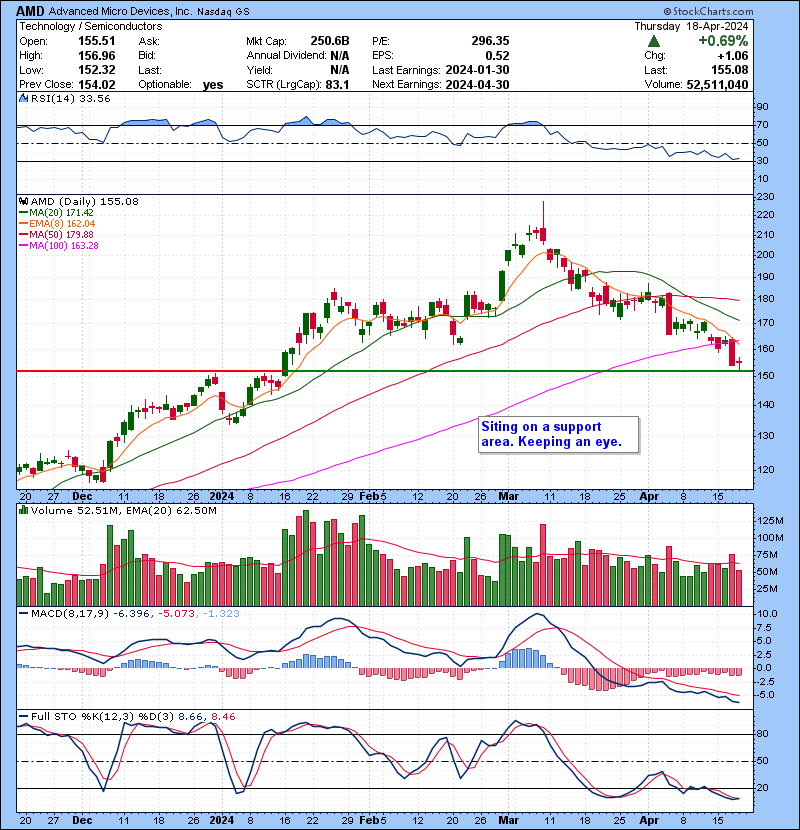Select the MA(50) 179.88 legend entry
This screenshot has height=830, width=800.
57,234
